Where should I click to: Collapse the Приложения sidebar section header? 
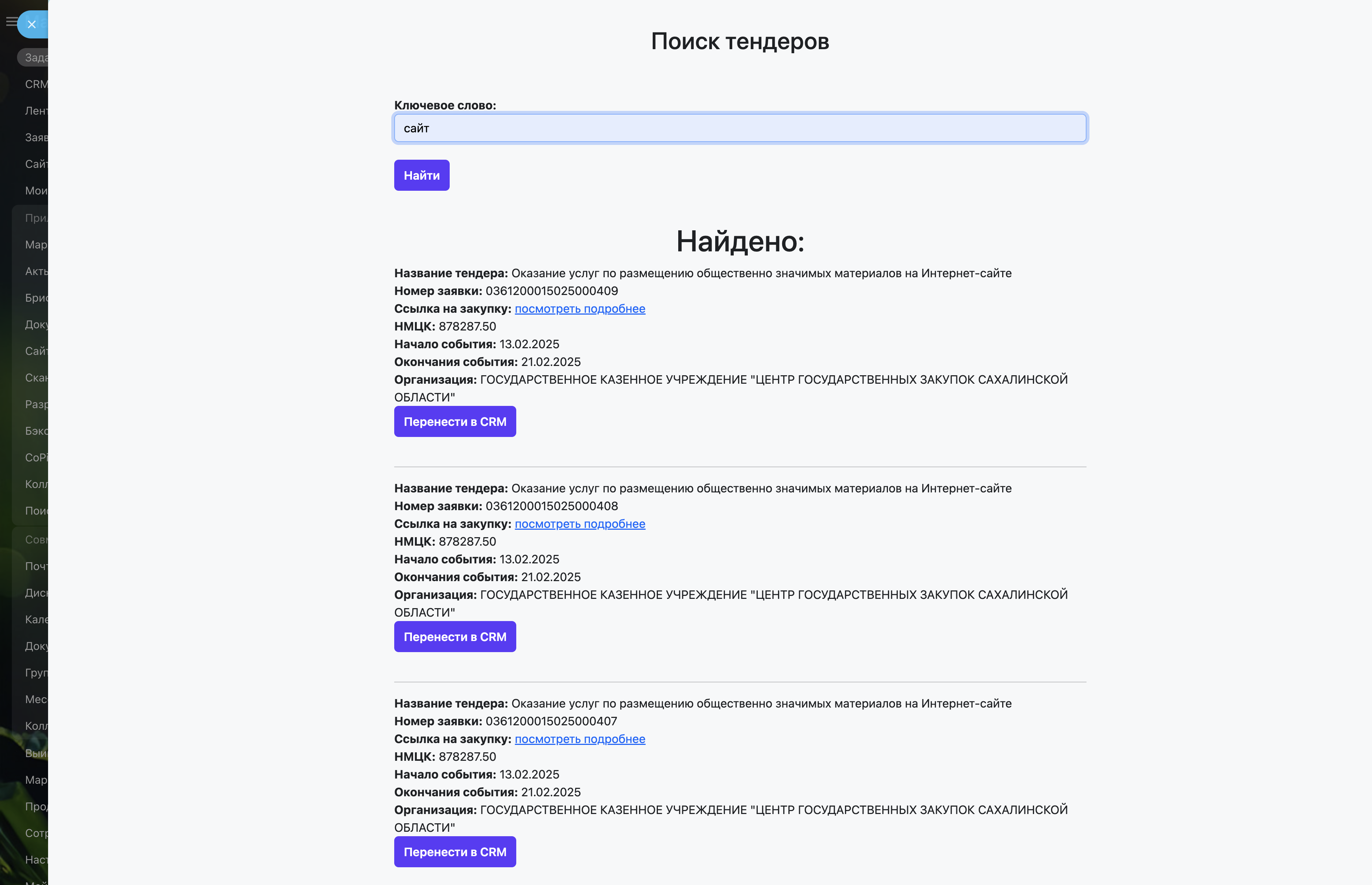click(36, 218)
